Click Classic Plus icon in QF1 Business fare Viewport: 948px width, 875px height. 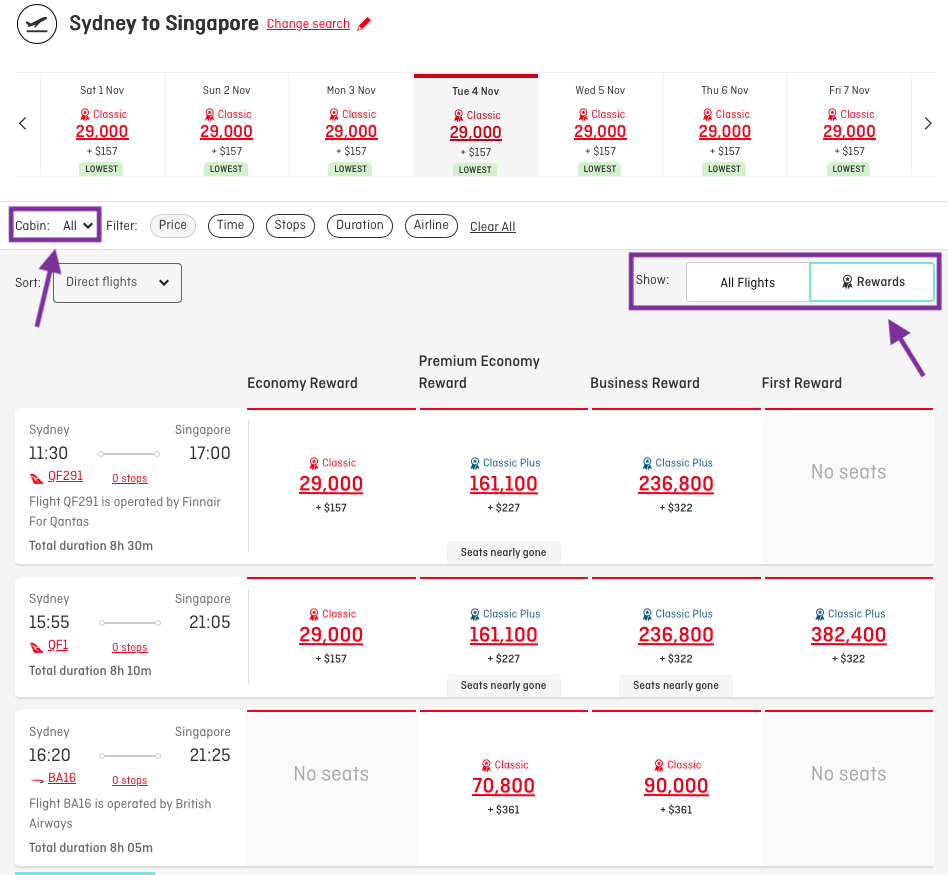tap(648, 614)
